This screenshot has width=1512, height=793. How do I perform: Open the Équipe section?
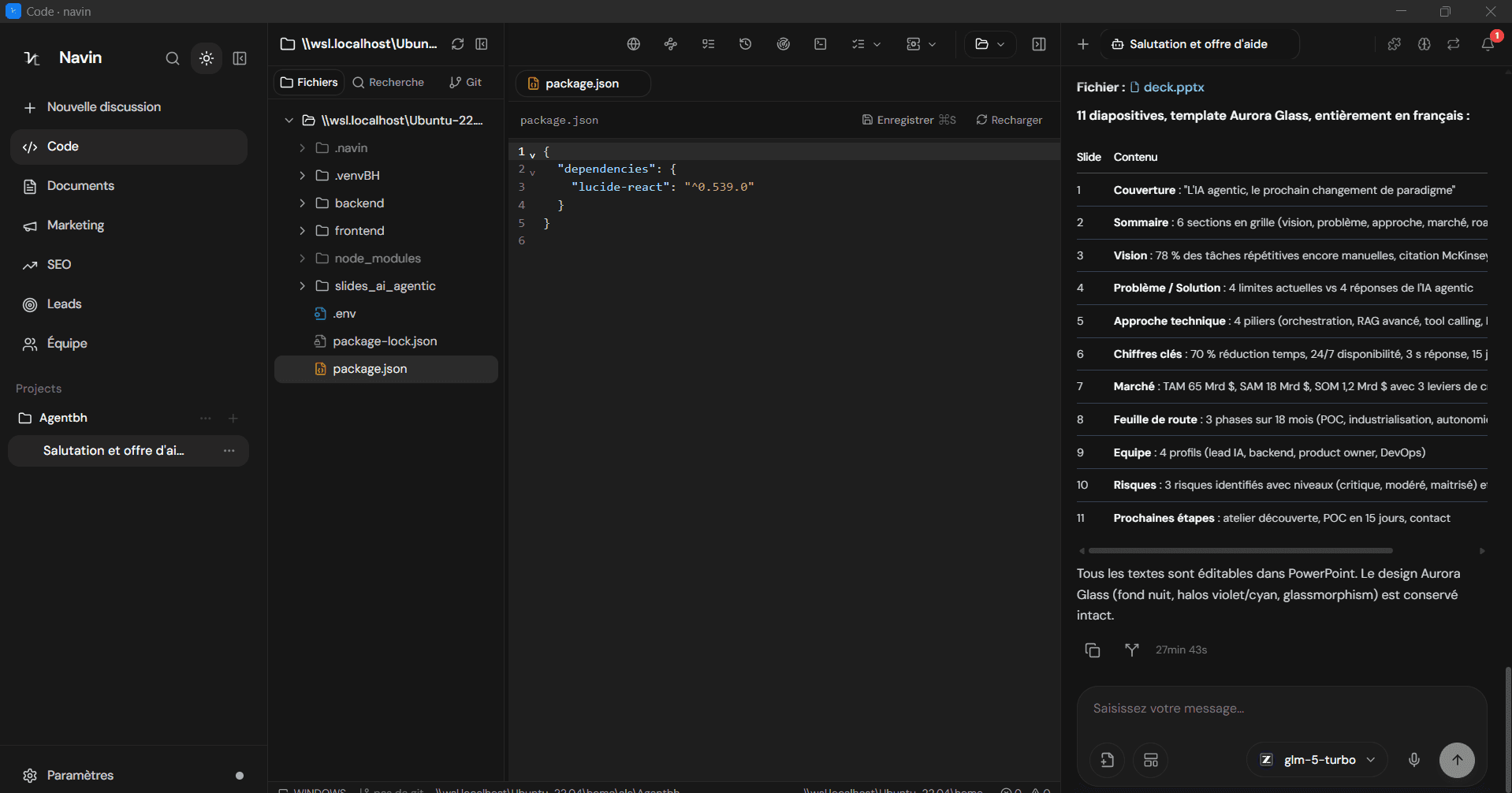(128, 344)
